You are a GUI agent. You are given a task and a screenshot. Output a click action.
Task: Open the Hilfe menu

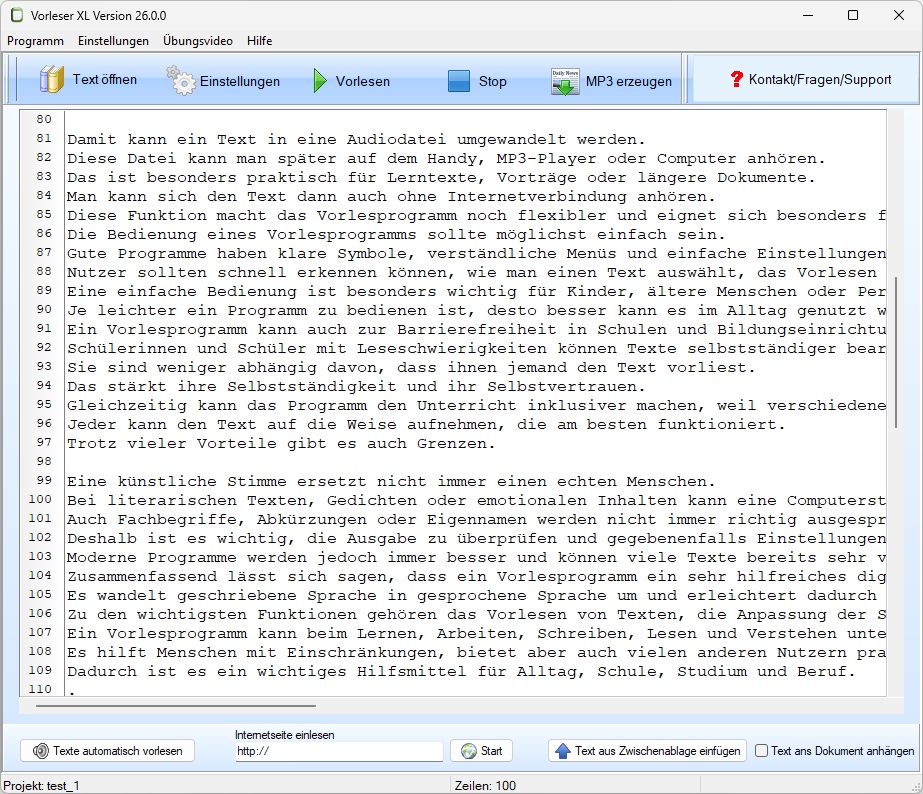(x=260, y=41)
